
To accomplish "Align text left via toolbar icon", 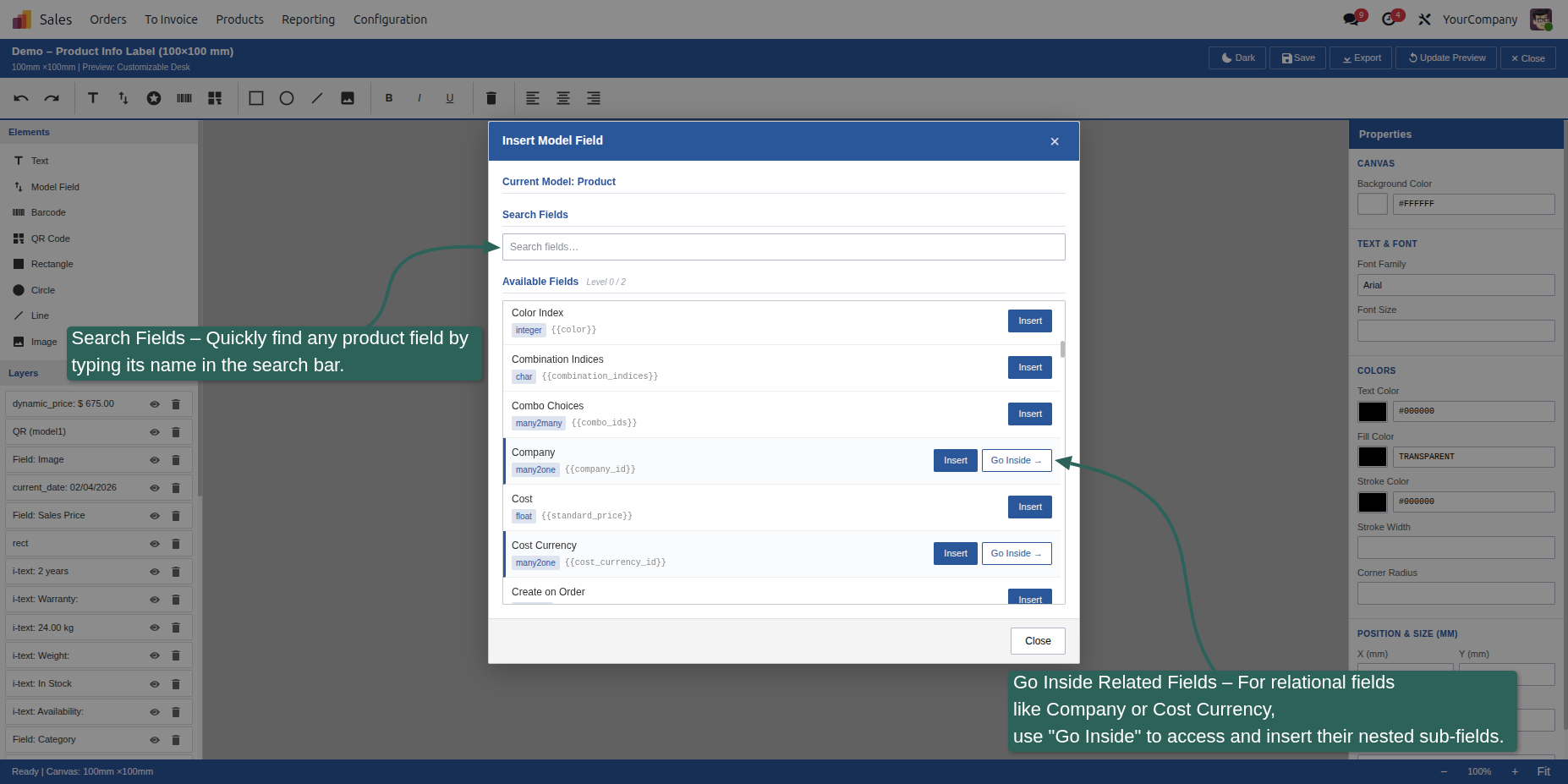I will click(533, 98).
